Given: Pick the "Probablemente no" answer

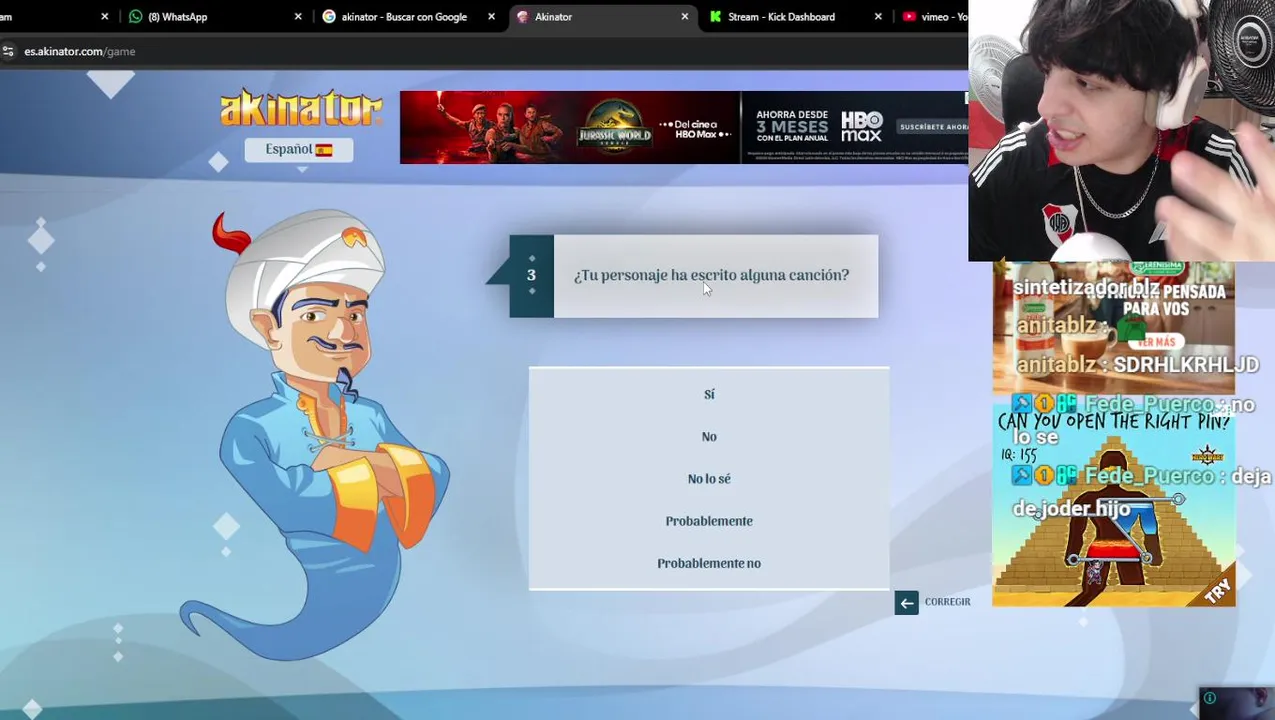Looking at the screenshot, I should coord(709,563).
